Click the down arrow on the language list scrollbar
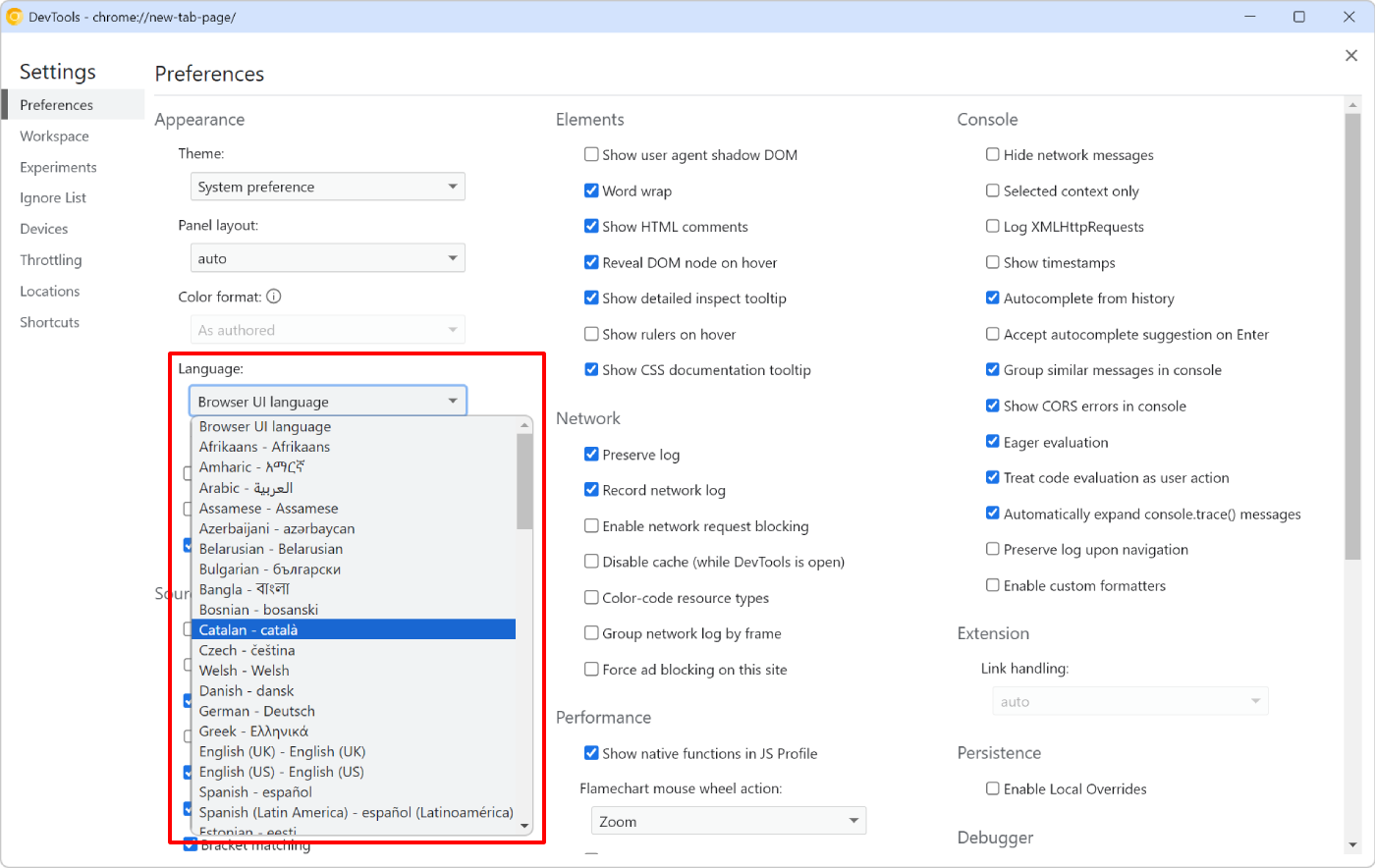Screen dimensions: 1375x868 (x=523, y=826)
